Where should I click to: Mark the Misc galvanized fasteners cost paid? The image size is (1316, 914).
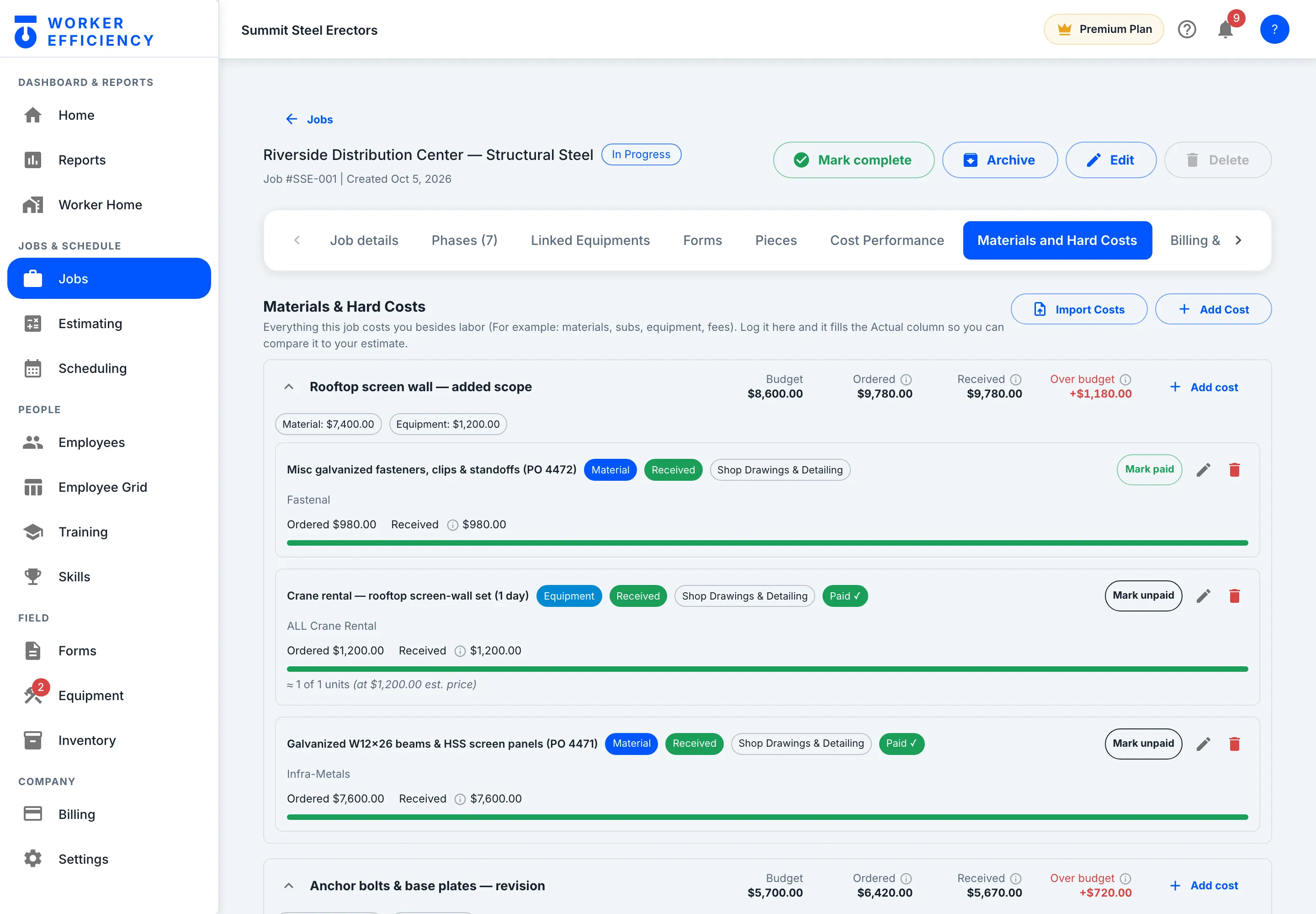(x=1149, y=470)
